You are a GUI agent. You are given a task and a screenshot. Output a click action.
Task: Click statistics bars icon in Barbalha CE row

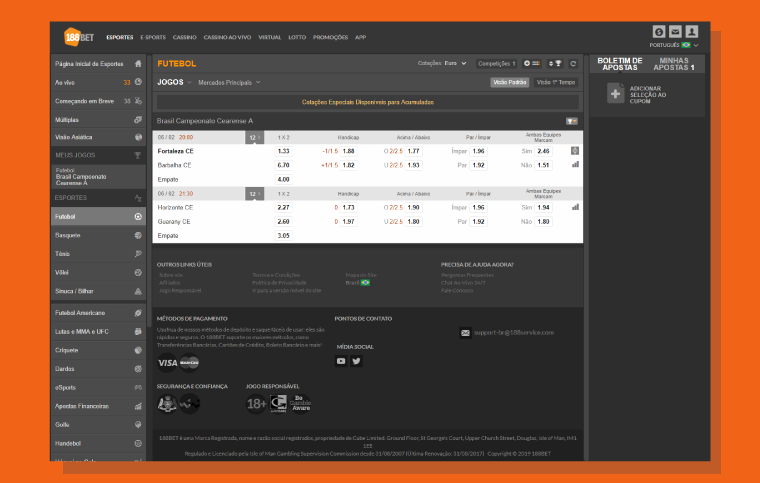tap(575, 165)
